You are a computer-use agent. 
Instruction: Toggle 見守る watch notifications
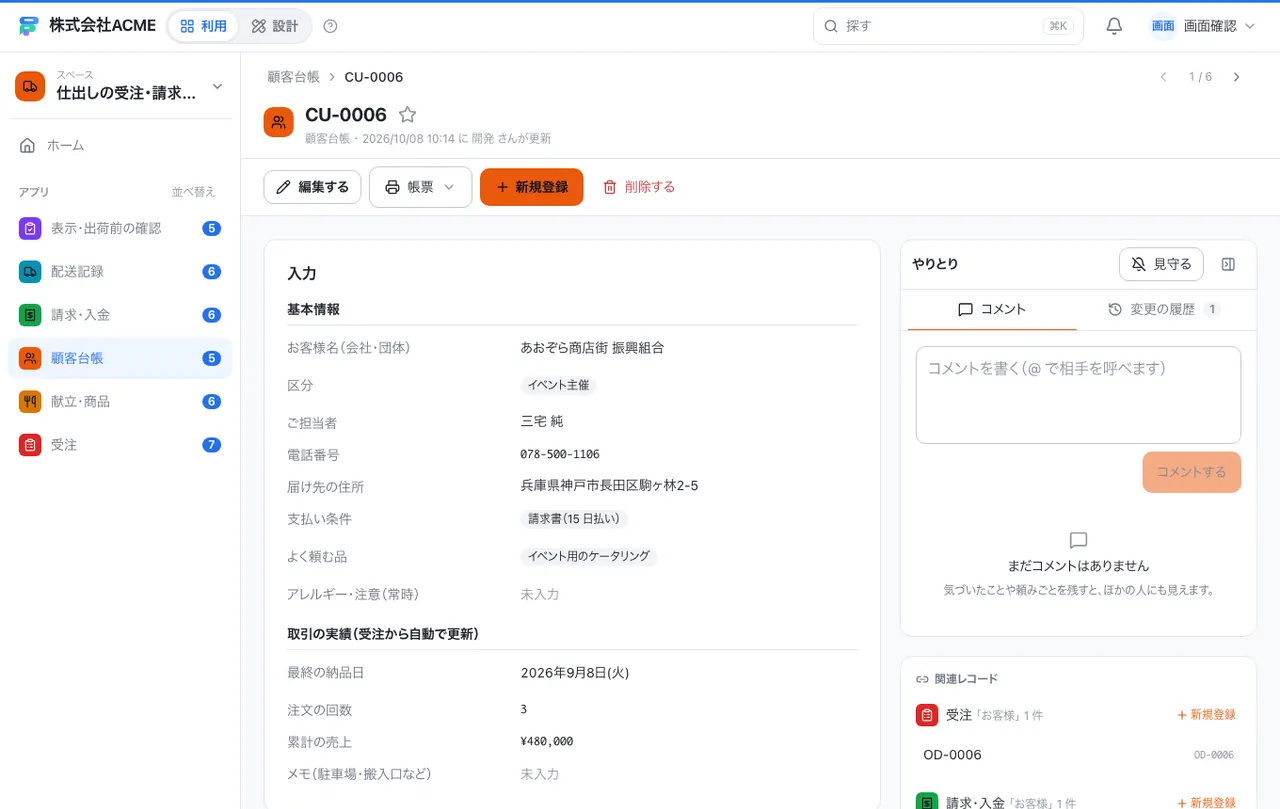coord(1161,264)
